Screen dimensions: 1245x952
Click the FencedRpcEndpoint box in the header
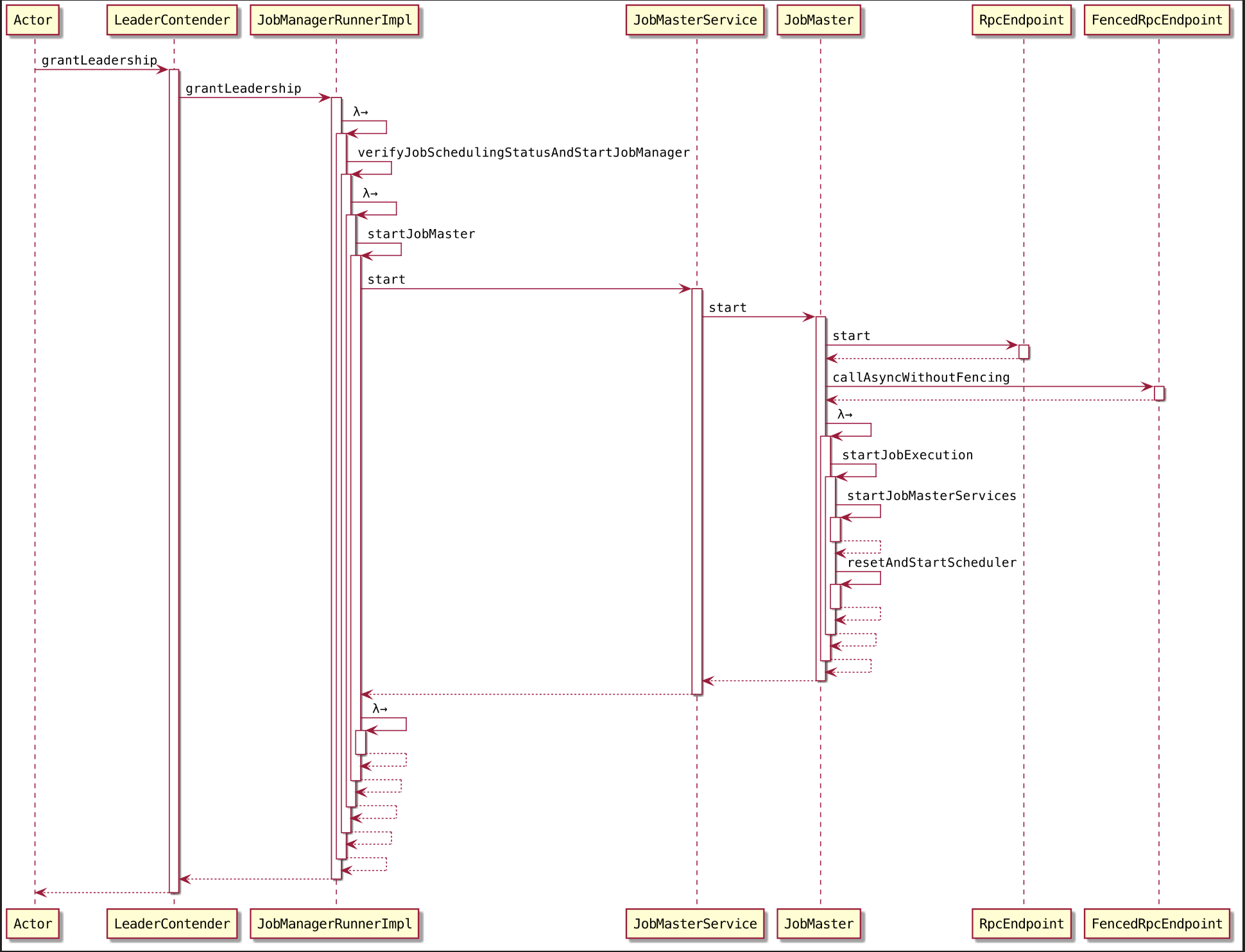tap(1157, 20)
